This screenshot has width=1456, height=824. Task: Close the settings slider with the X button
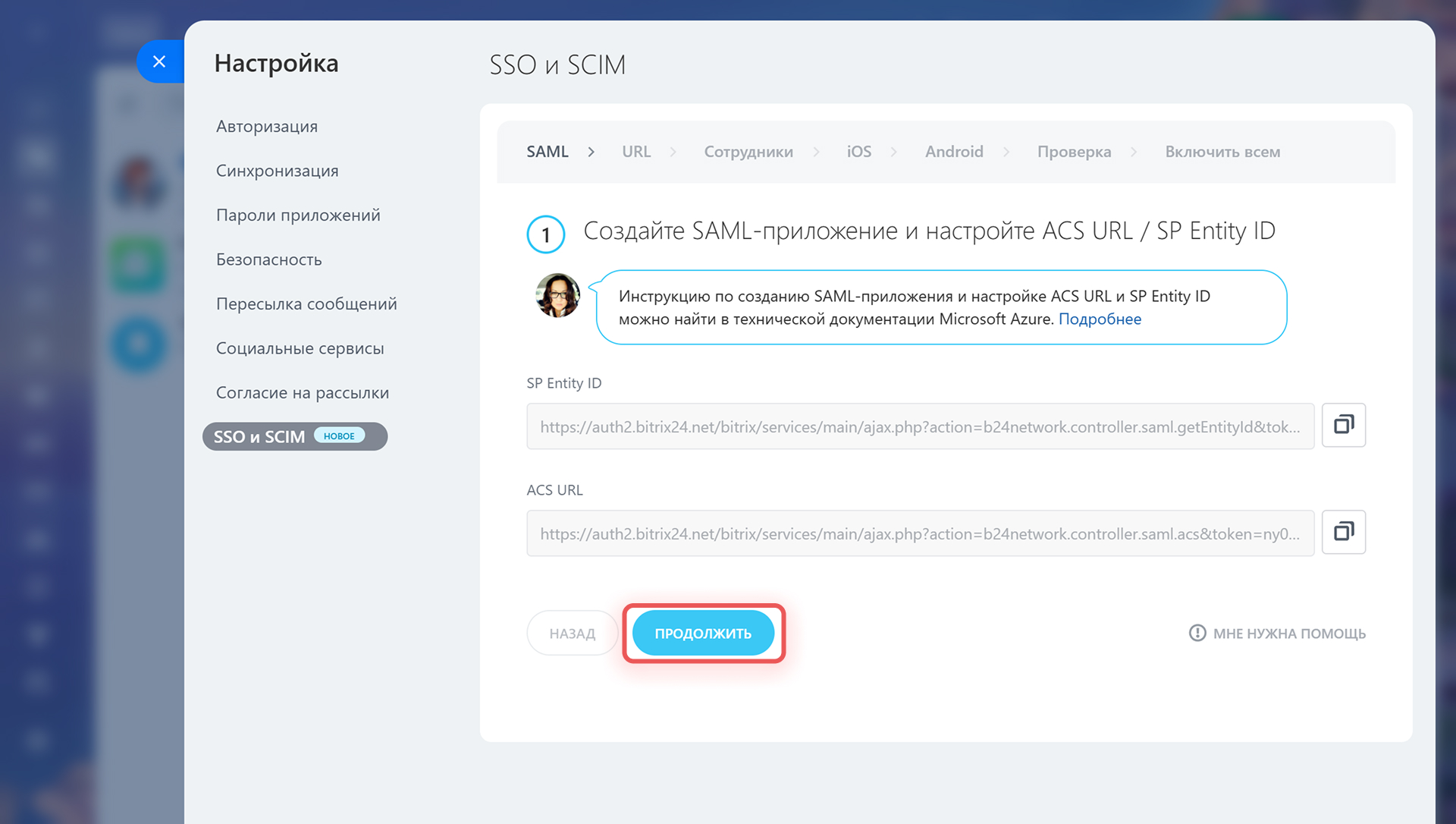pyautogui.click(x=159, y=61)
